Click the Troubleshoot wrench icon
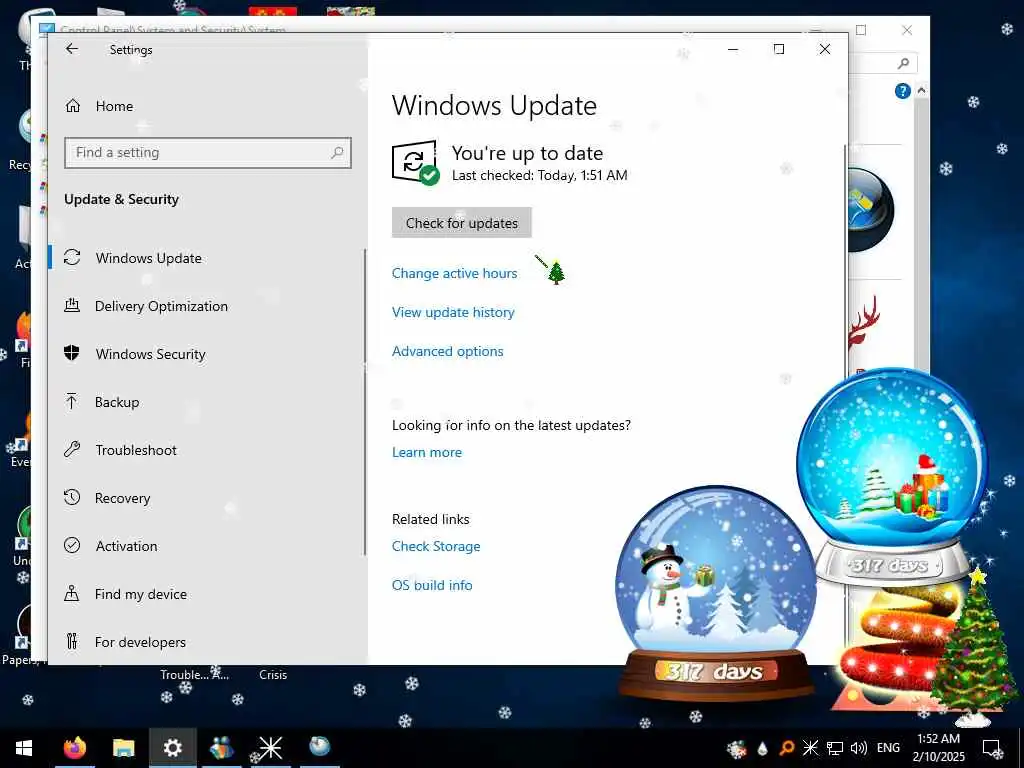 [72, 449]
